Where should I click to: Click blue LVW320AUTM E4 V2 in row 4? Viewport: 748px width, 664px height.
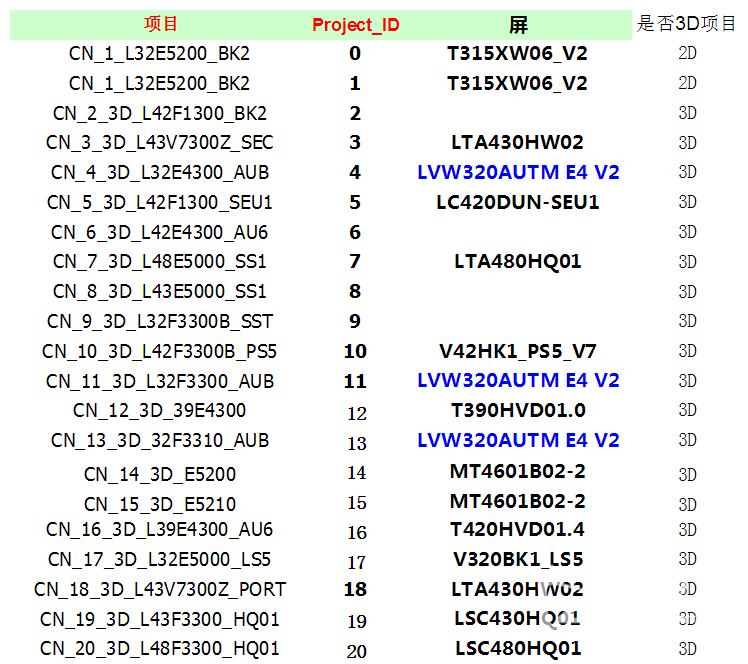[x=518, y=172]
